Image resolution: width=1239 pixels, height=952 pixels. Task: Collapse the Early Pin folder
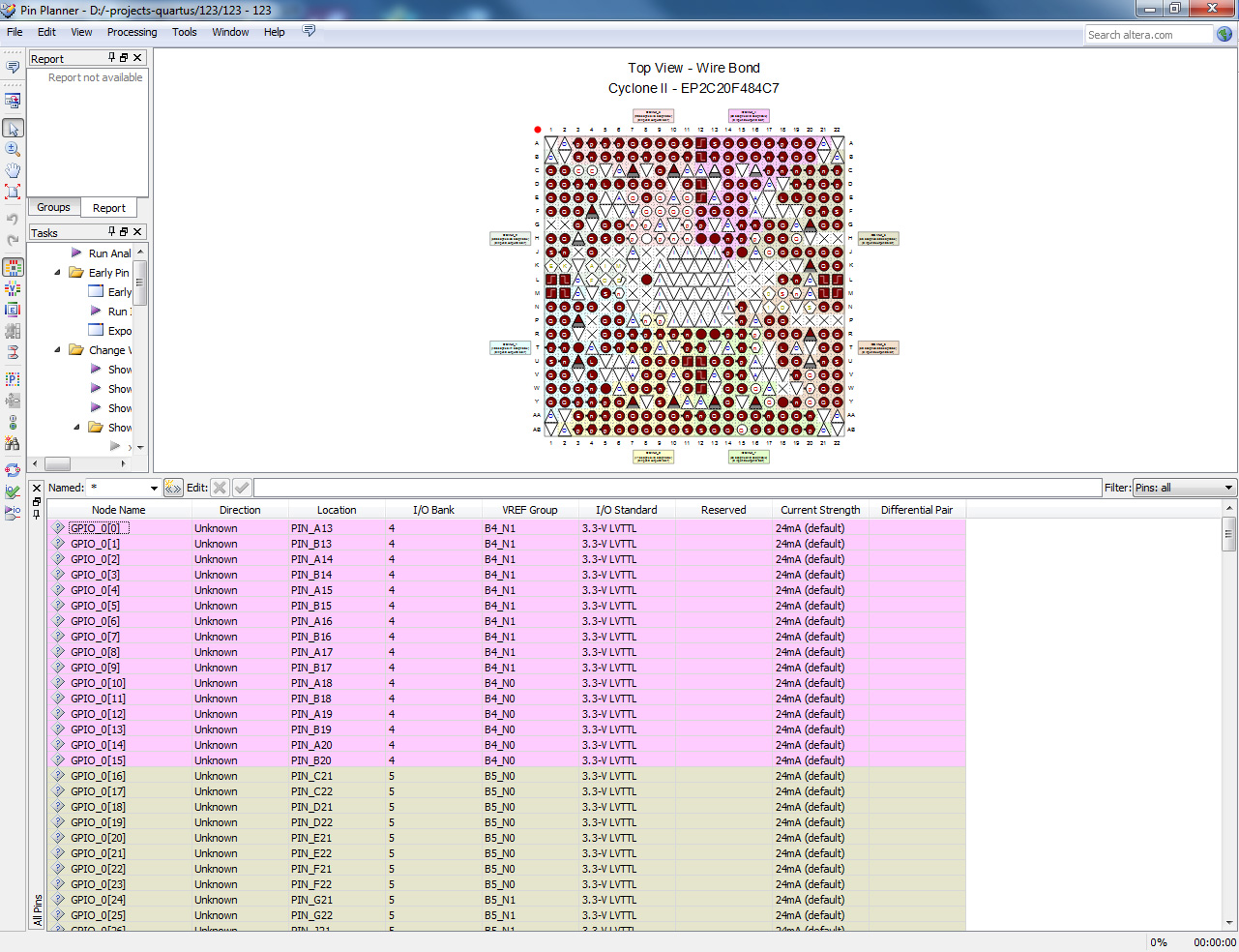[x=57, y=273]
